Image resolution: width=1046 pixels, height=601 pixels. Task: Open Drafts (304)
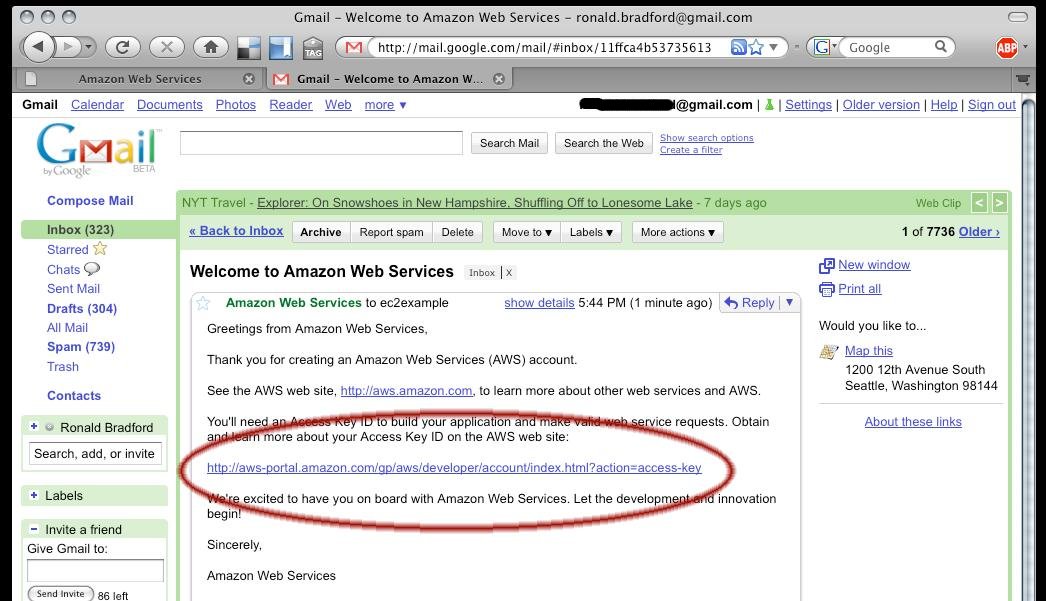coord(81,308)
